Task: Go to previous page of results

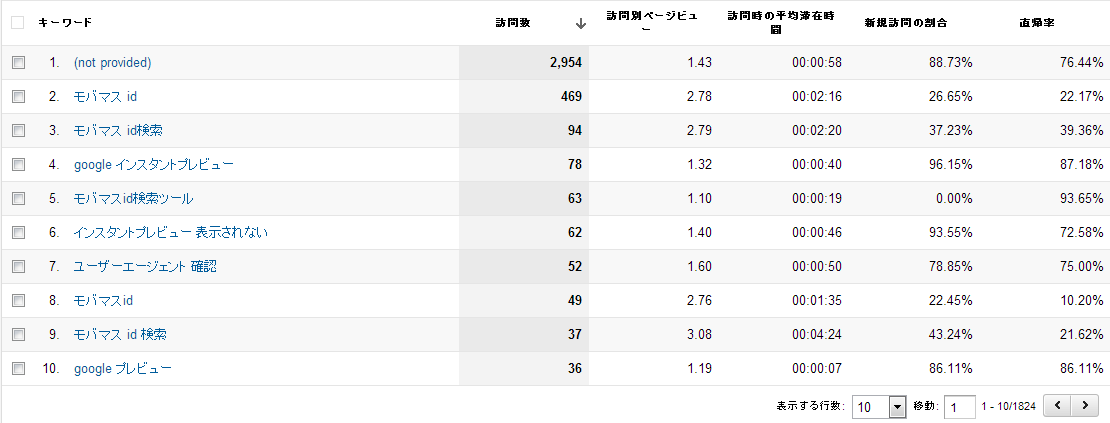Action: click(x=1058, y=407)
